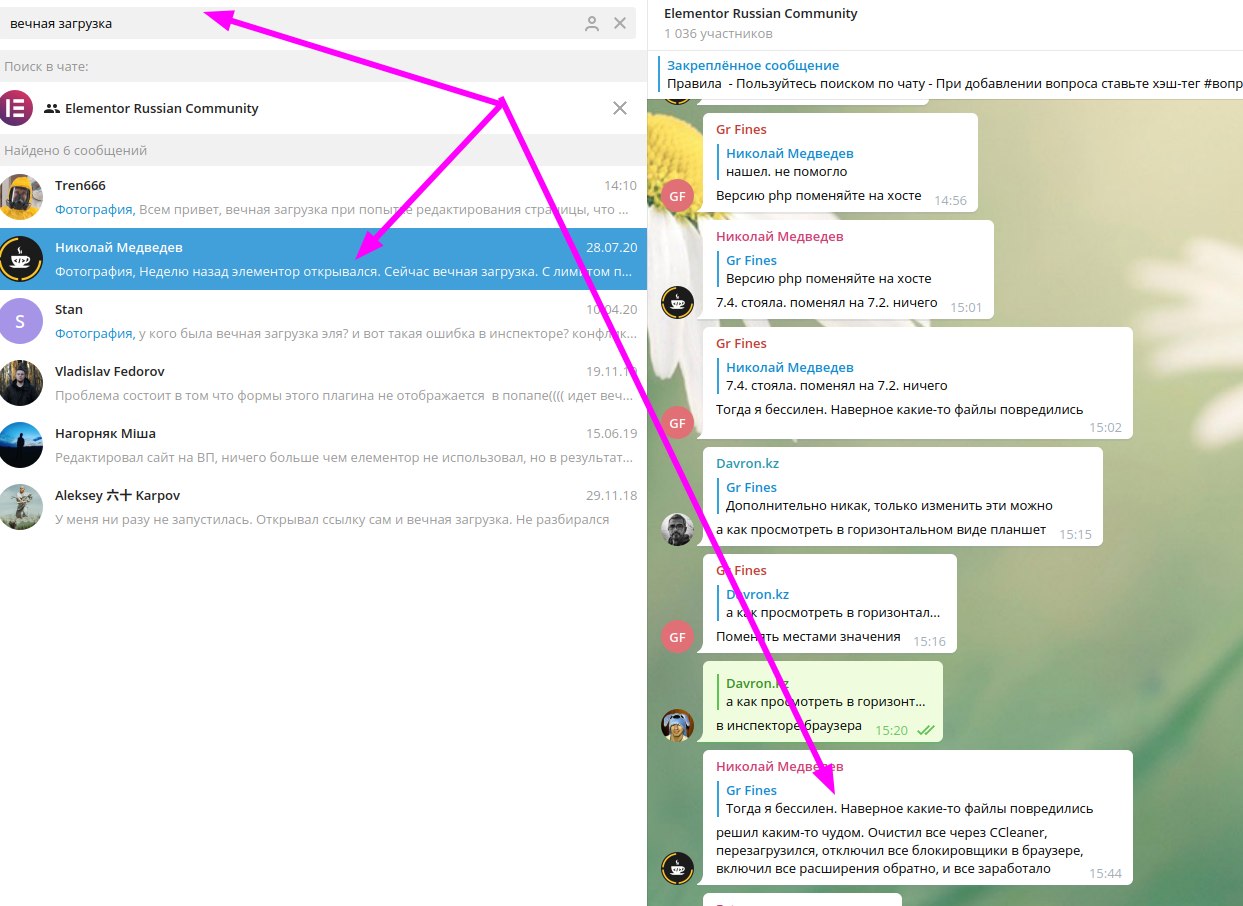The width and height of the screenshot is (1243, 906).
Task: Click Нагорняк Міша's avatar photo
Action: (x=21, y=445)
